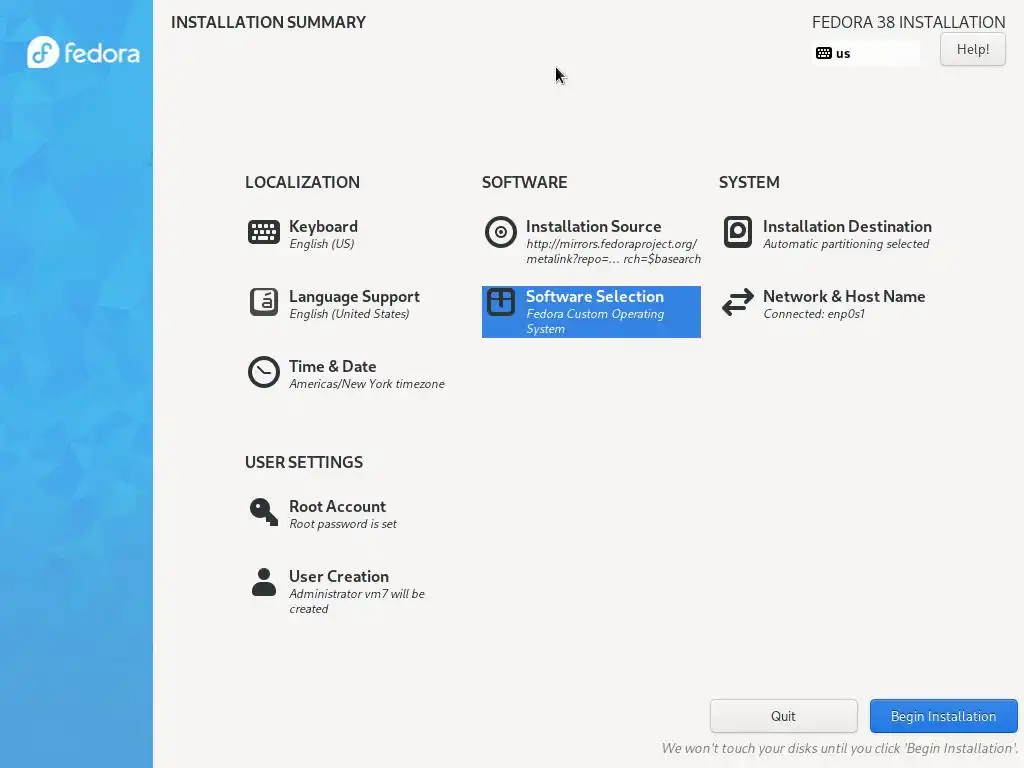
Task: Click 'English (United States)' language text
Action: tap(349, 314)
